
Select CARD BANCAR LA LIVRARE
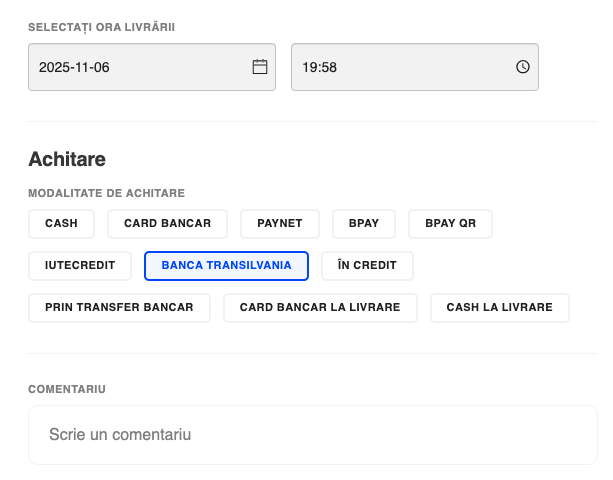(x=320, y=307)
